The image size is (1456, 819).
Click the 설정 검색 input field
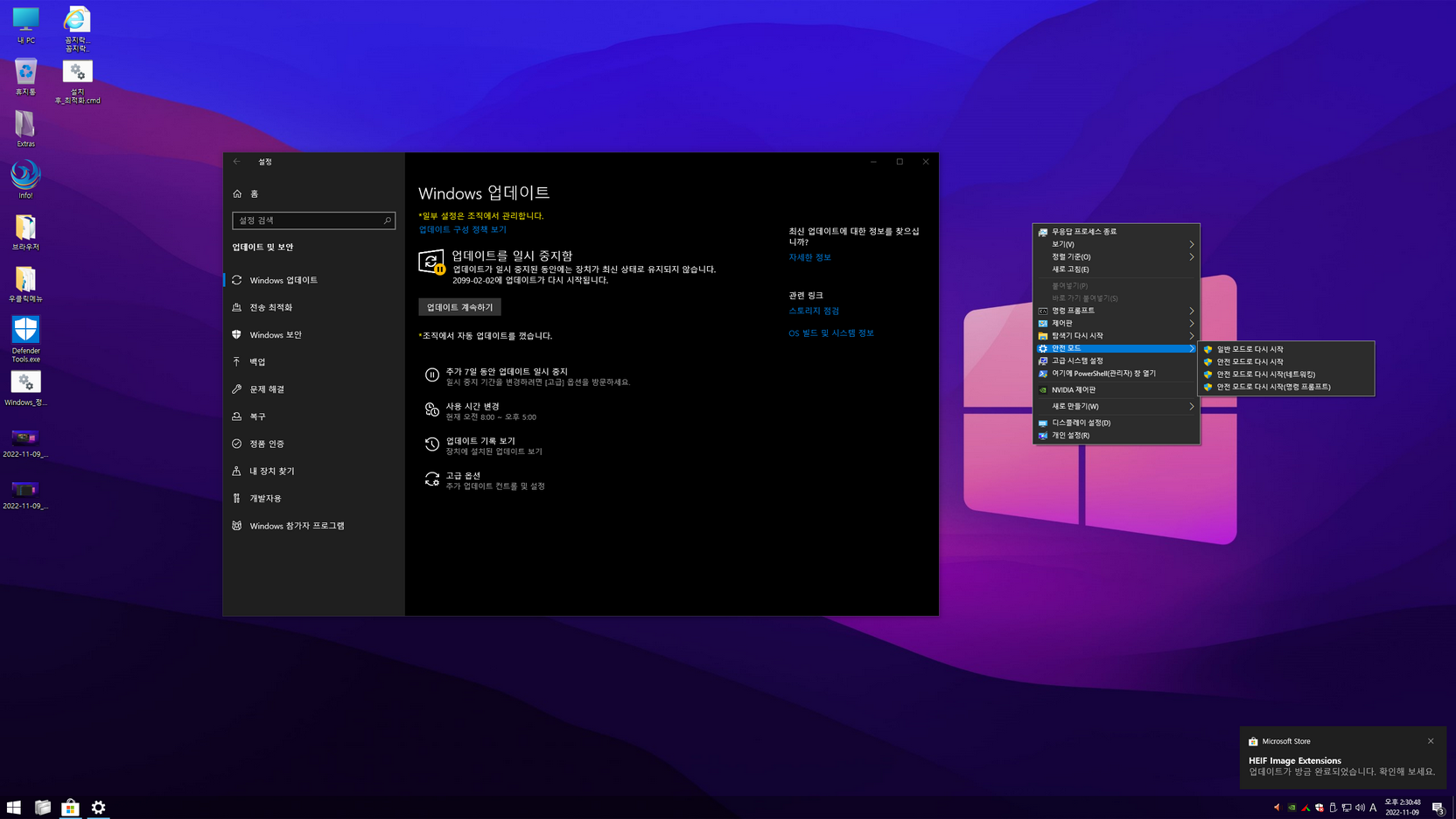pyautogui.click(x=313, y=220)
